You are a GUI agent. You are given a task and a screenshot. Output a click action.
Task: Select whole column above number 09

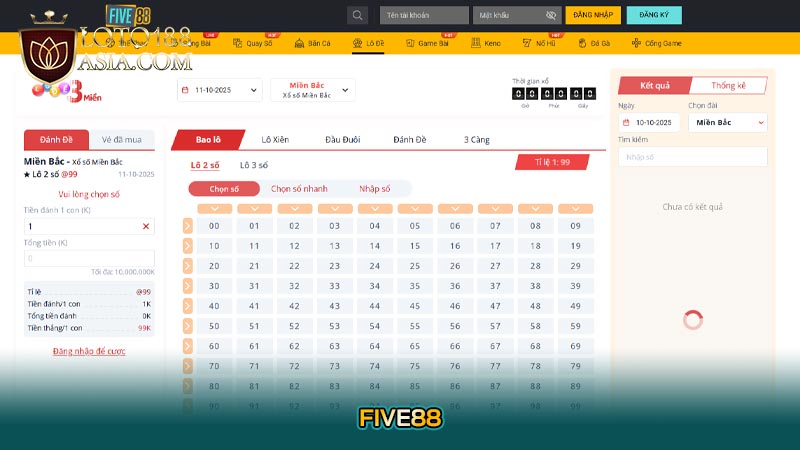tap(576, 209)
